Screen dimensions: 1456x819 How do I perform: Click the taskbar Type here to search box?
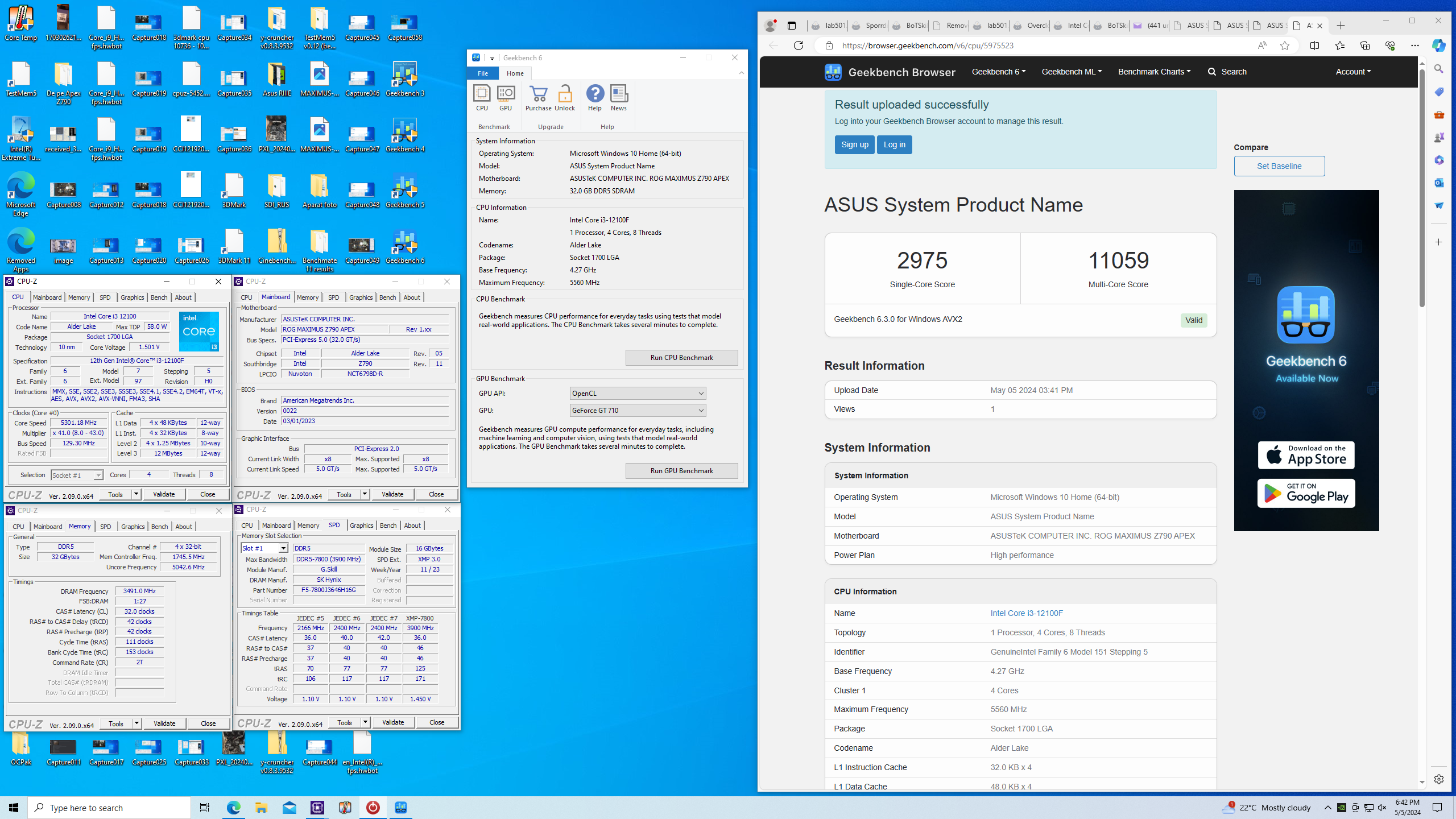(109, 808)
